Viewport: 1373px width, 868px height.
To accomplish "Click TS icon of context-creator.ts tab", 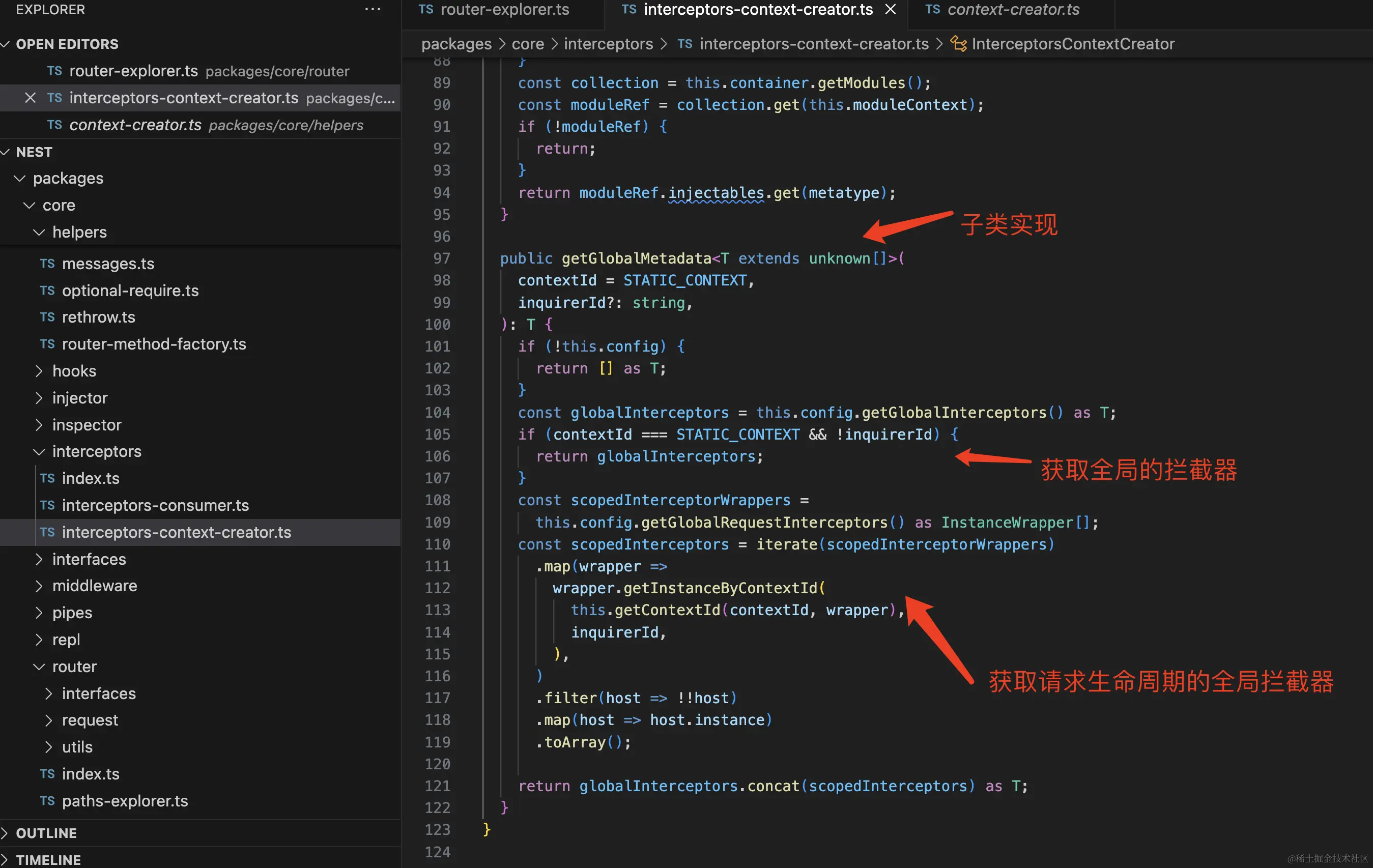I will tap(933, 9).
